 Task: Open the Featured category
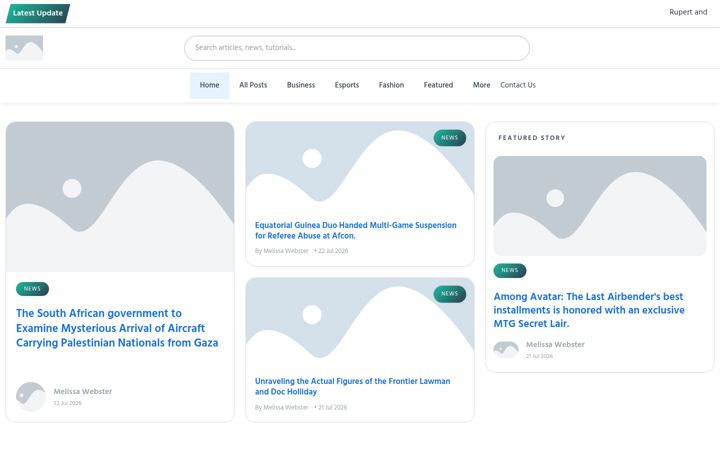438,85
